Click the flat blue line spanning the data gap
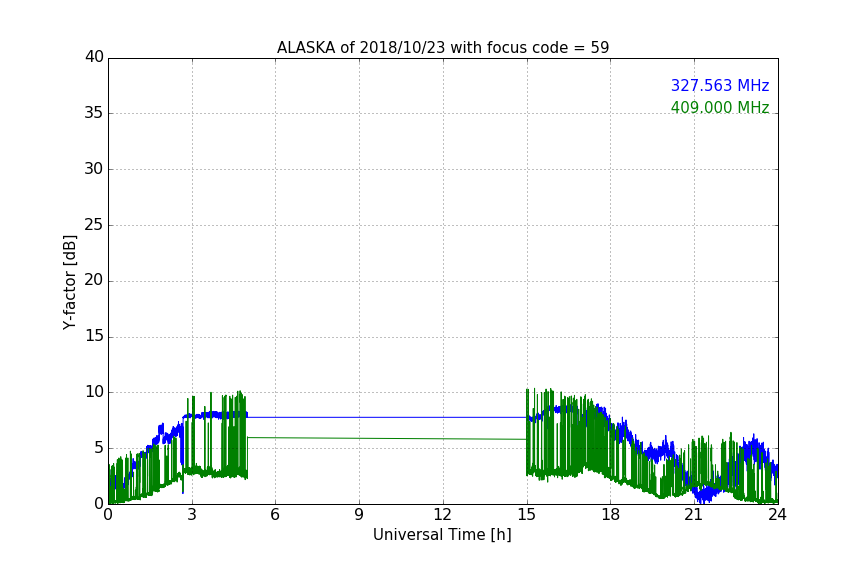 [387, 417]
